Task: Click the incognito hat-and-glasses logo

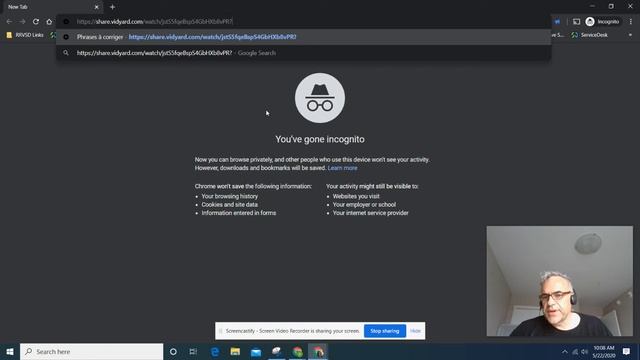Action: [x=320, y=98]
